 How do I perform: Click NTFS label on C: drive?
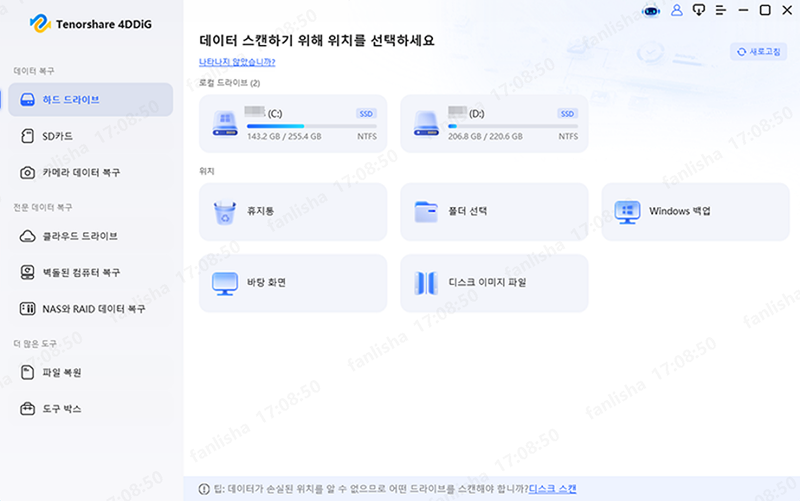(x=367, y=137)
